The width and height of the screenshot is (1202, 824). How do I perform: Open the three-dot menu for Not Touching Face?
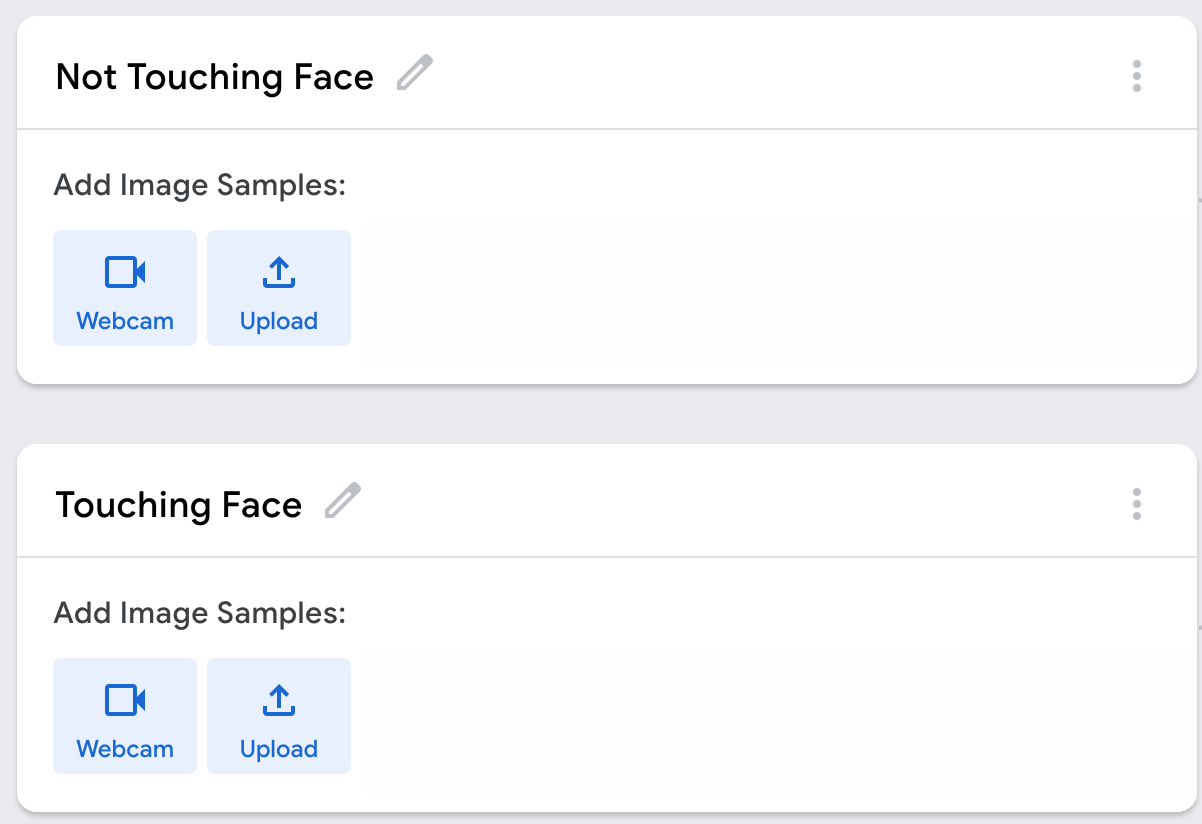click(x=1136, y=76)
